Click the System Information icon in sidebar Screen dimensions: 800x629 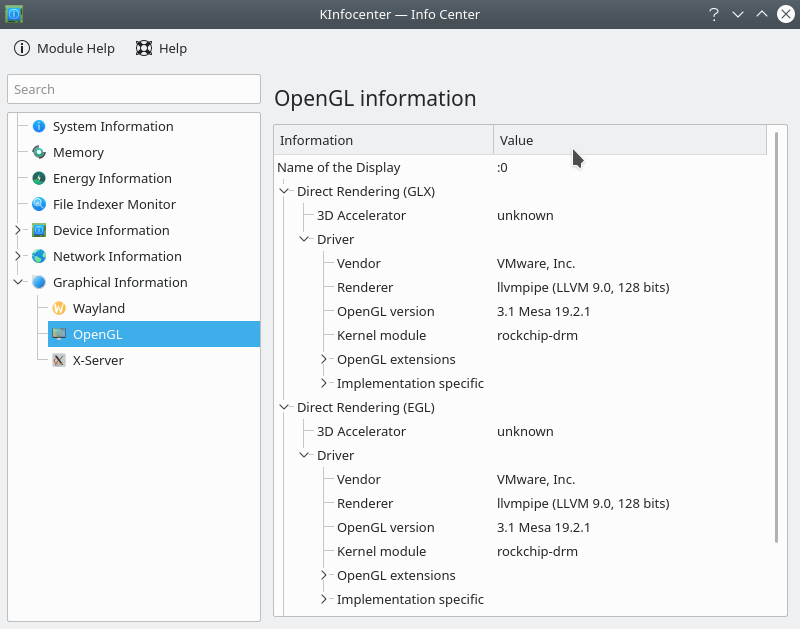pyautogui.click(x=39, y=126)
